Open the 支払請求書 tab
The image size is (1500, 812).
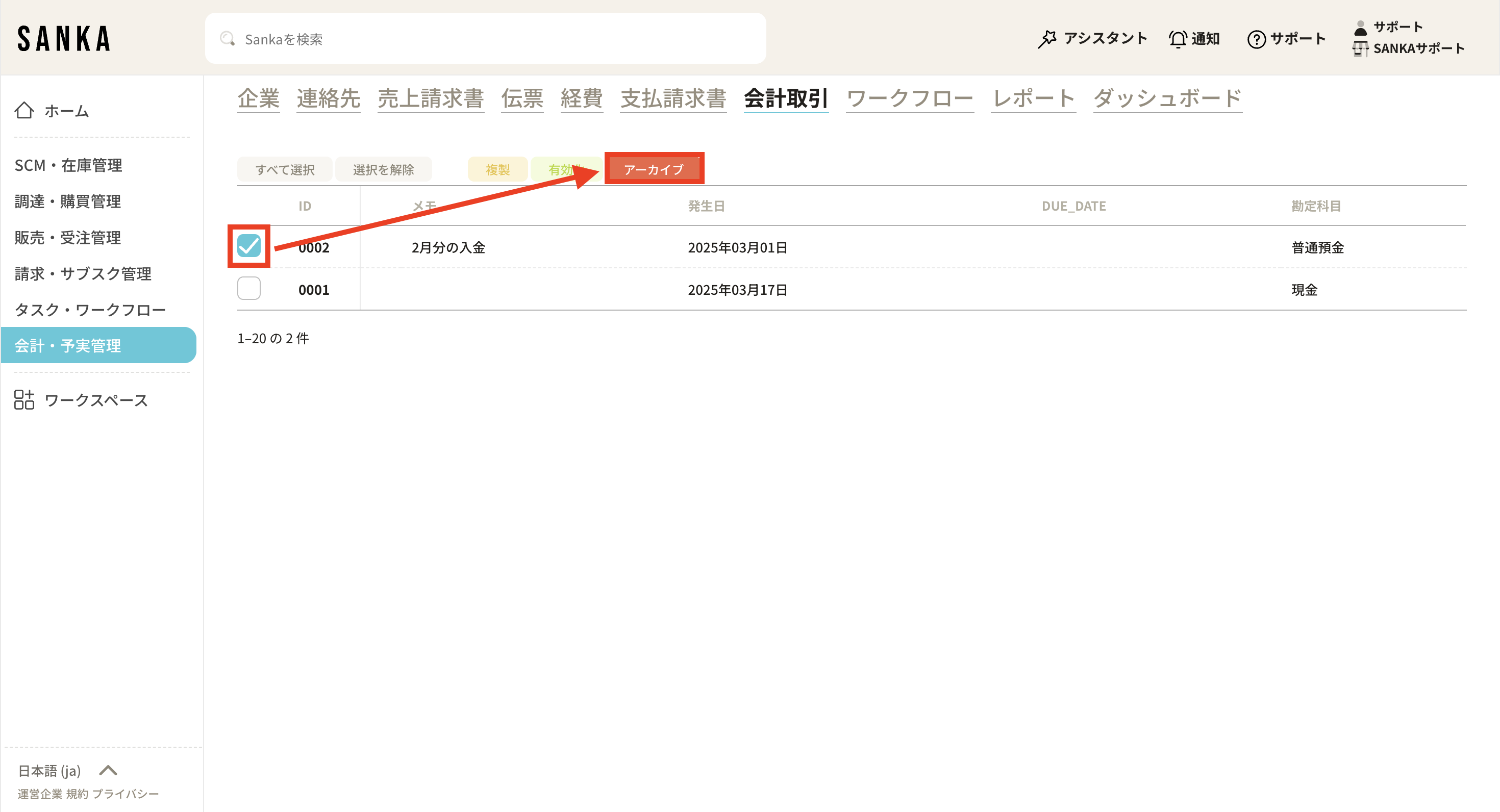(672, 98)
